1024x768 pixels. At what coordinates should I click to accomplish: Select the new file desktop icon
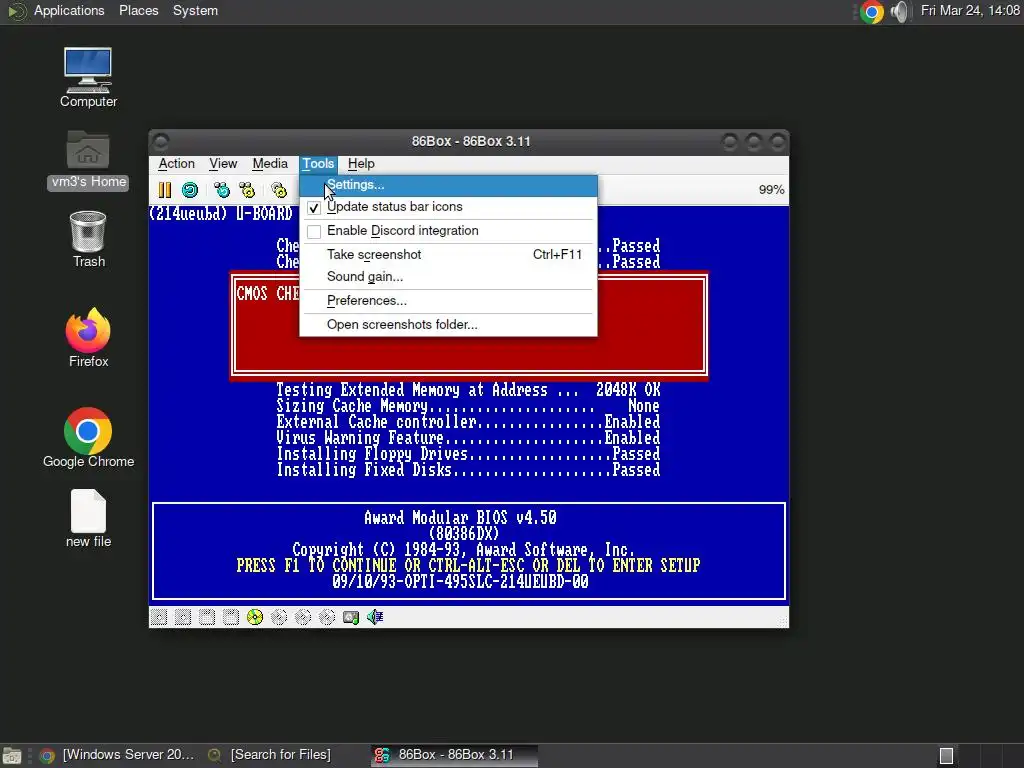(x=88, y=519)
